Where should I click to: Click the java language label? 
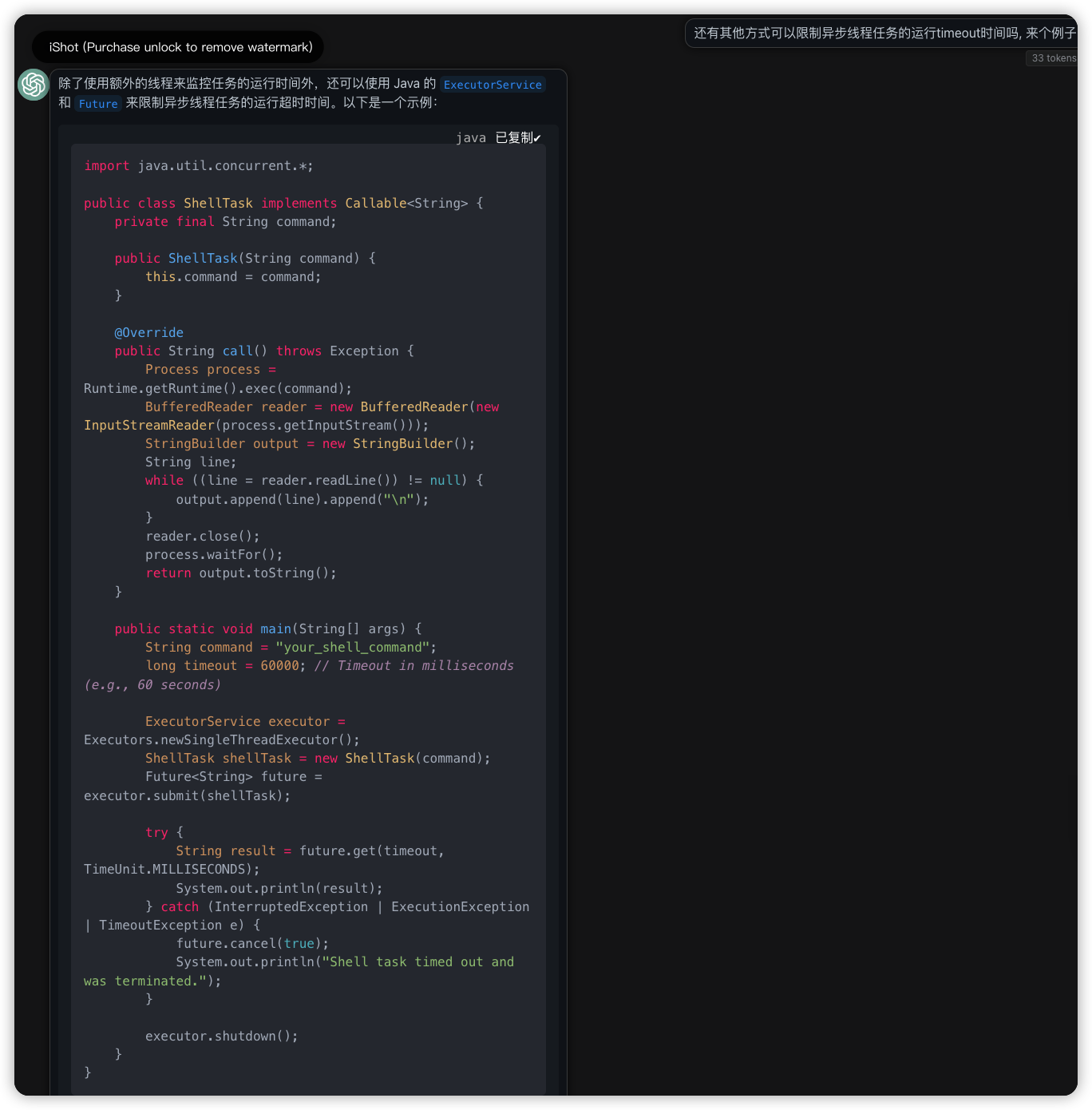(470, 137)
